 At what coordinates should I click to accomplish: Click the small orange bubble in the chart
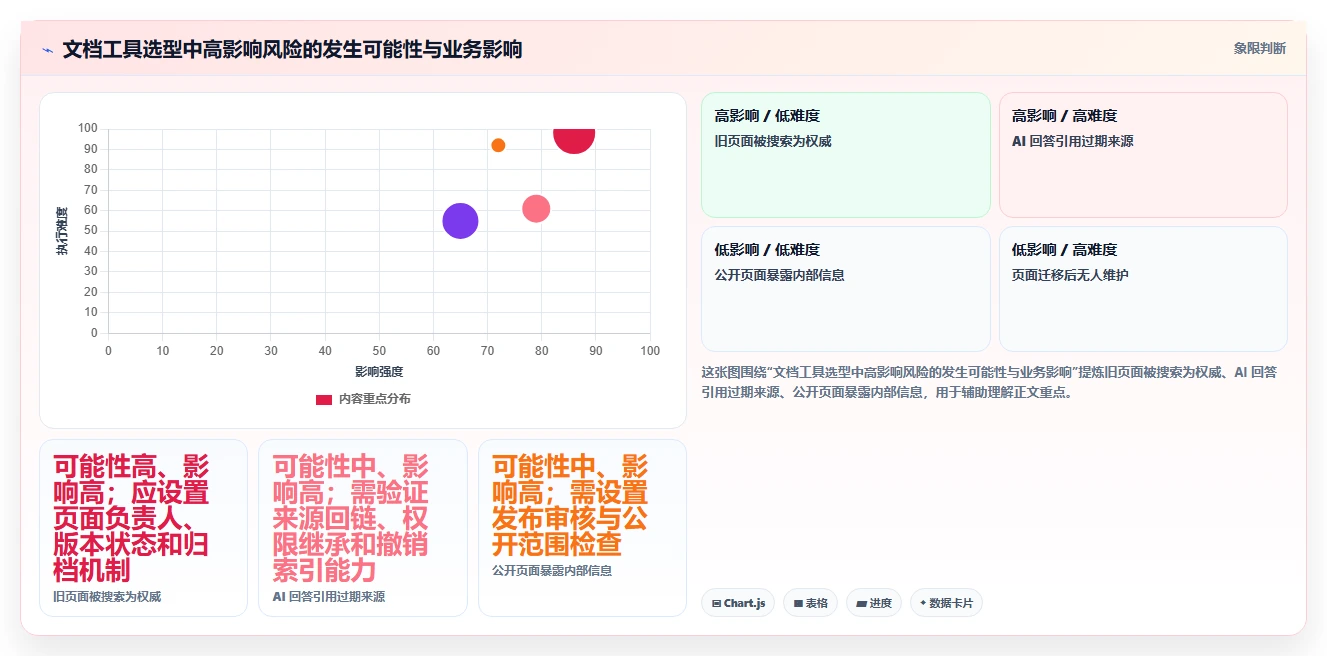[x=498, y=145]
